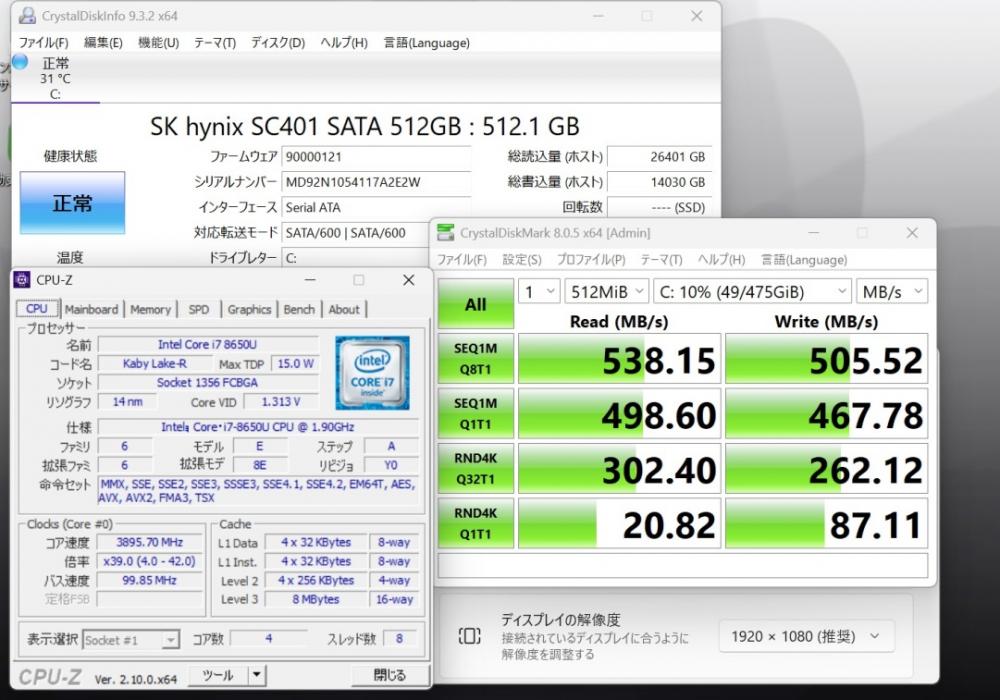This screenshot has width=1000, height=700.
Task: Open ディスク(D) menu in CrystalDiskInfo
Action: tap(277, 43)
